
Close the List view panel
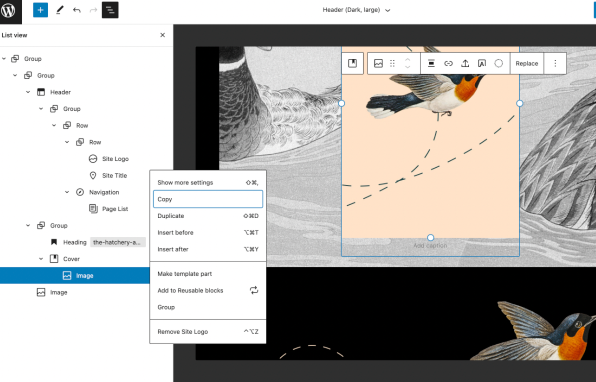click(163, 35)
